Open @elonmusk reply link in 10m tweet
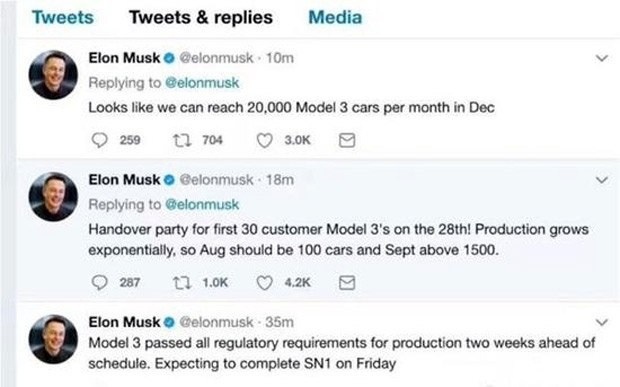 pyautogui.click(x=202, y=83)
